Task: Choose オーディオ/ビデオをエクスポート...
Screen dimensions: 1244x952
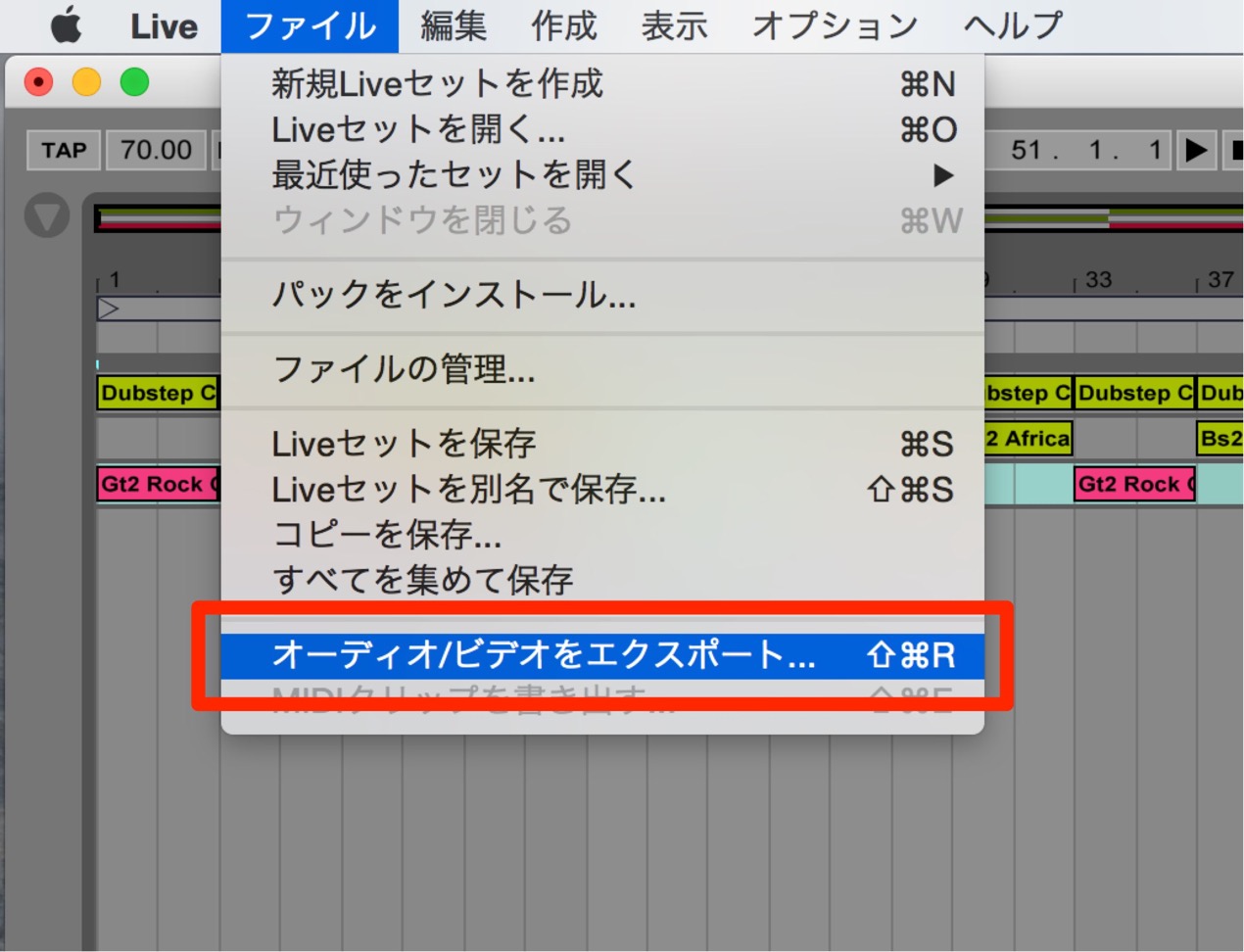Action: [602, 655]
